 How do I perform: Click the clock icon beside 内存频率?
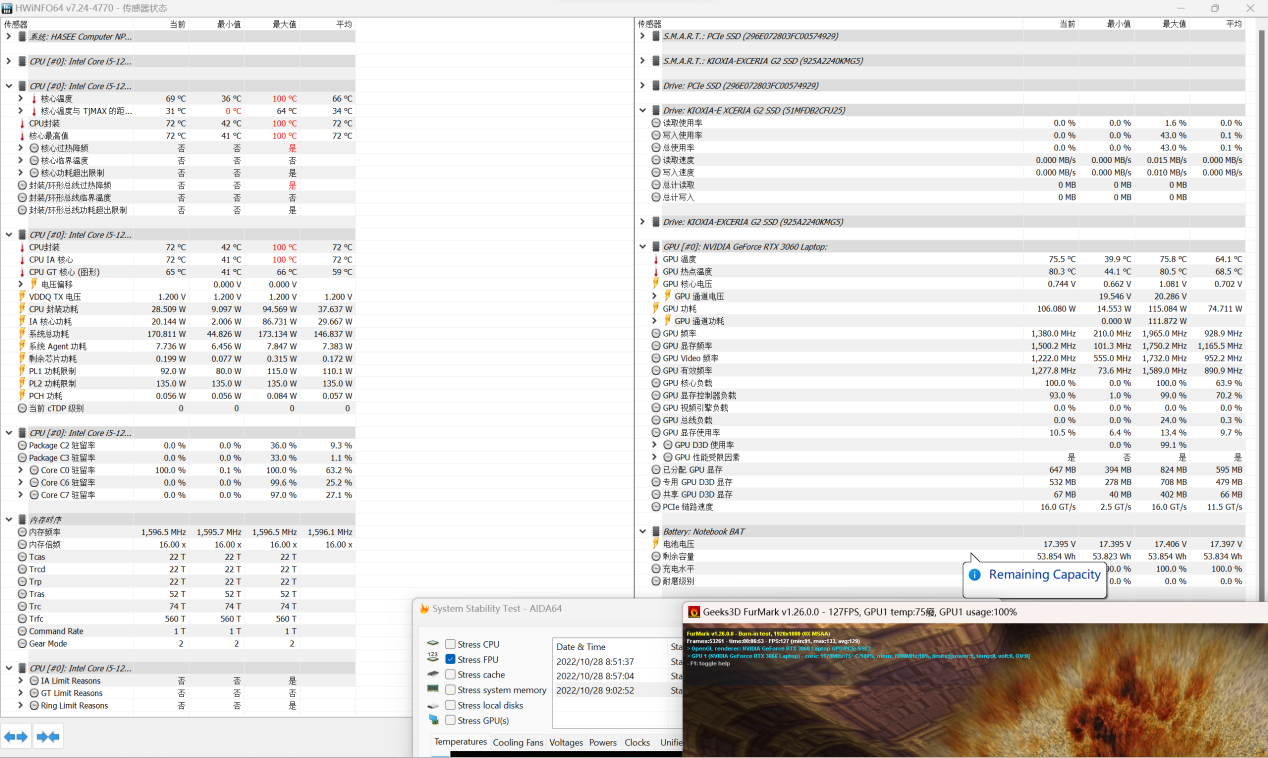pos(22,532)
